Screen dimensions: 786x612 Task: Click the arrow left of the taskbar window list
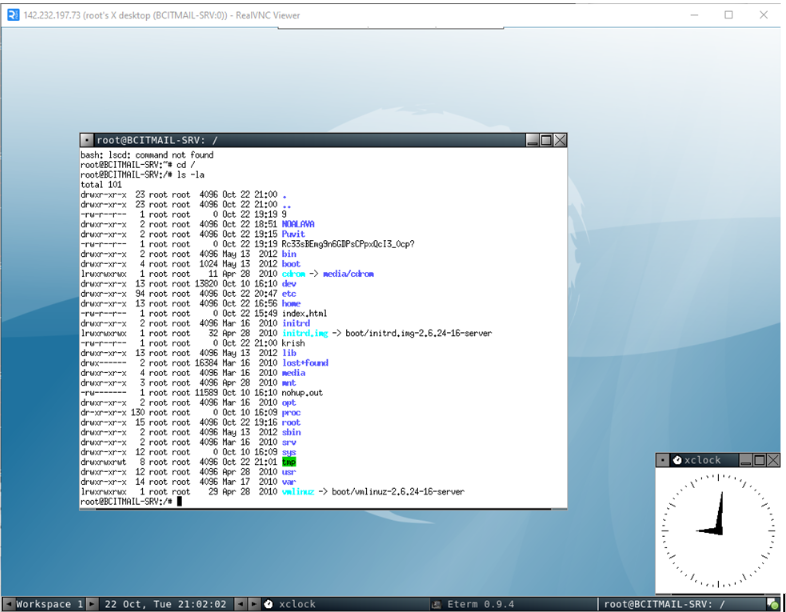pos(253,604)
